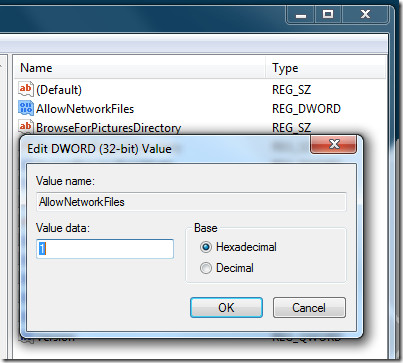Click the BrowseForPicturesDirectory string icon
Screen dimensions: 403x363
tap(26, 127)
